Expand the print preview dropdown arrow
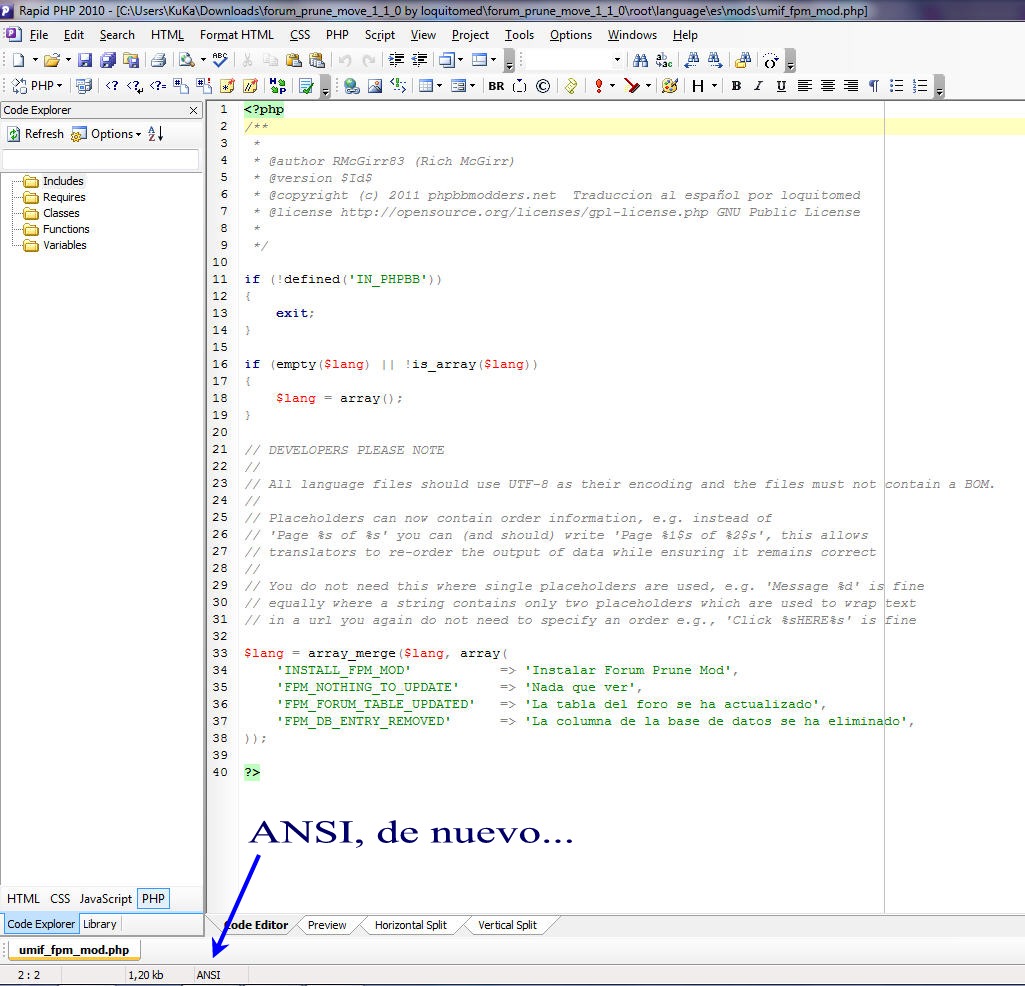This screenshot has width=1025, height=986. [x=203, y=60]
